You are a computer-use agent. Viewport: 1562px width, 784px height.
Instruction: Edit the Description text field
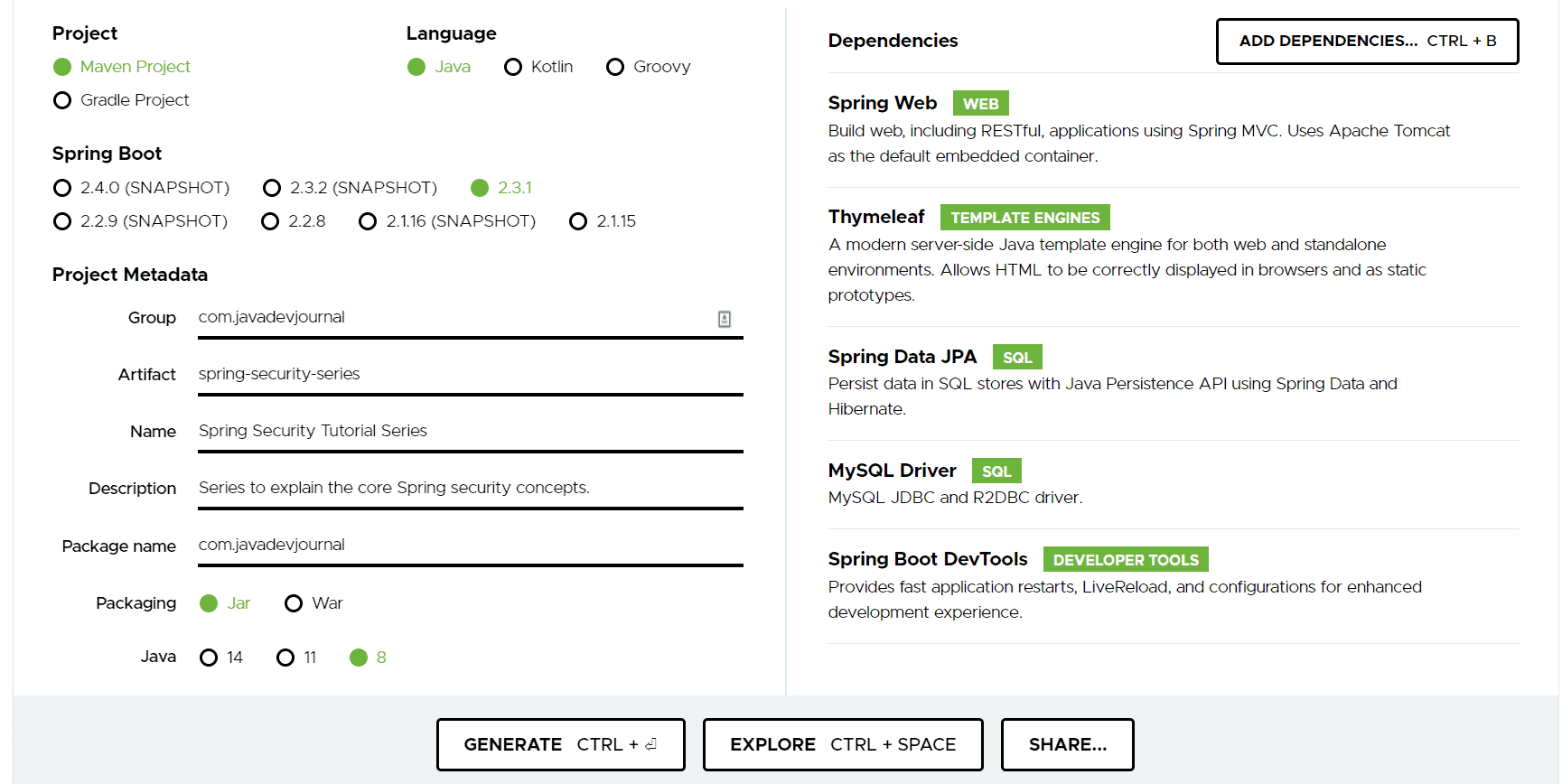pyautogui.click(x=470, y=488)
